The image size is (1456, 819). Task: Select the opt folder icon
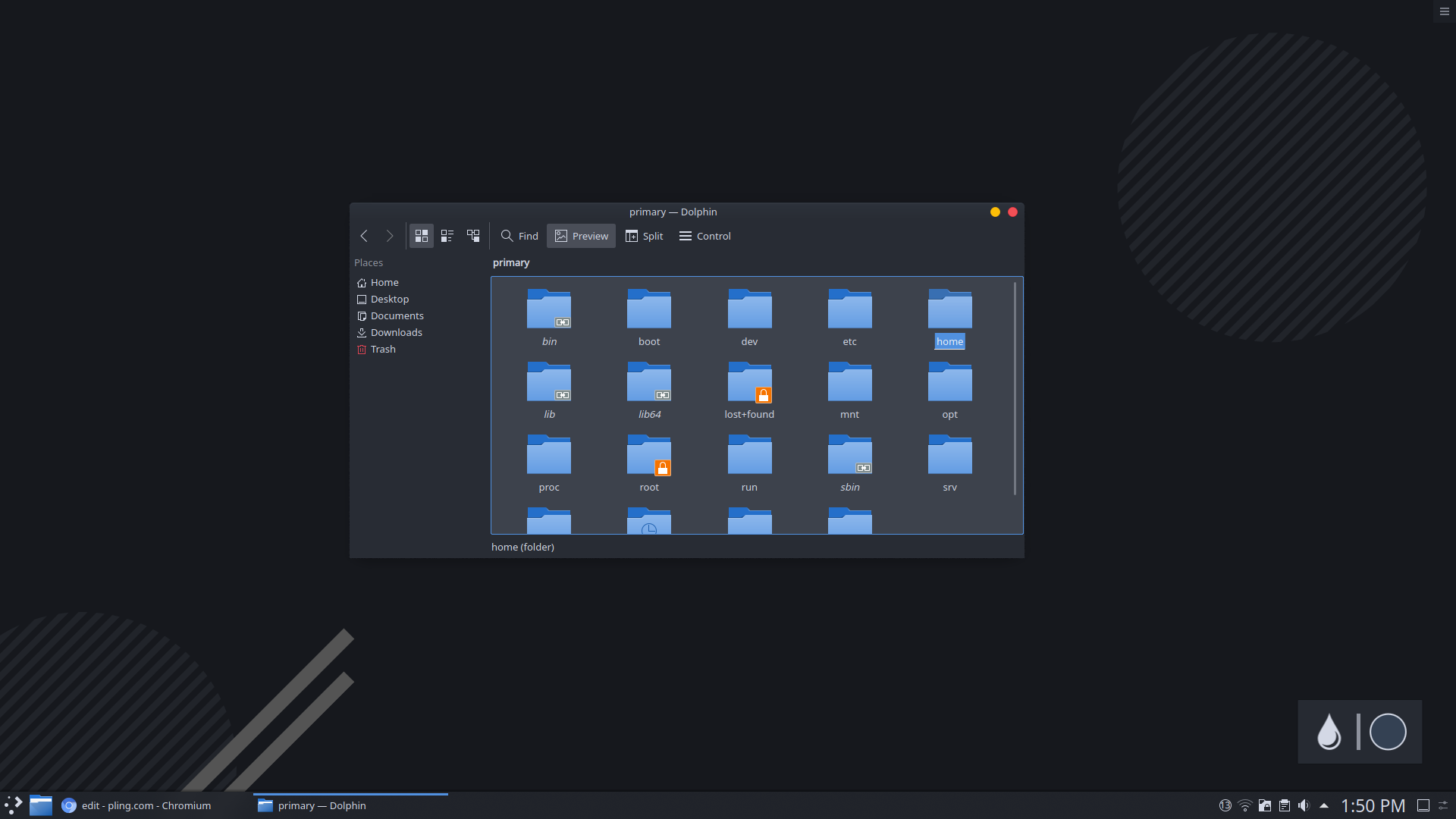point(949,381)
